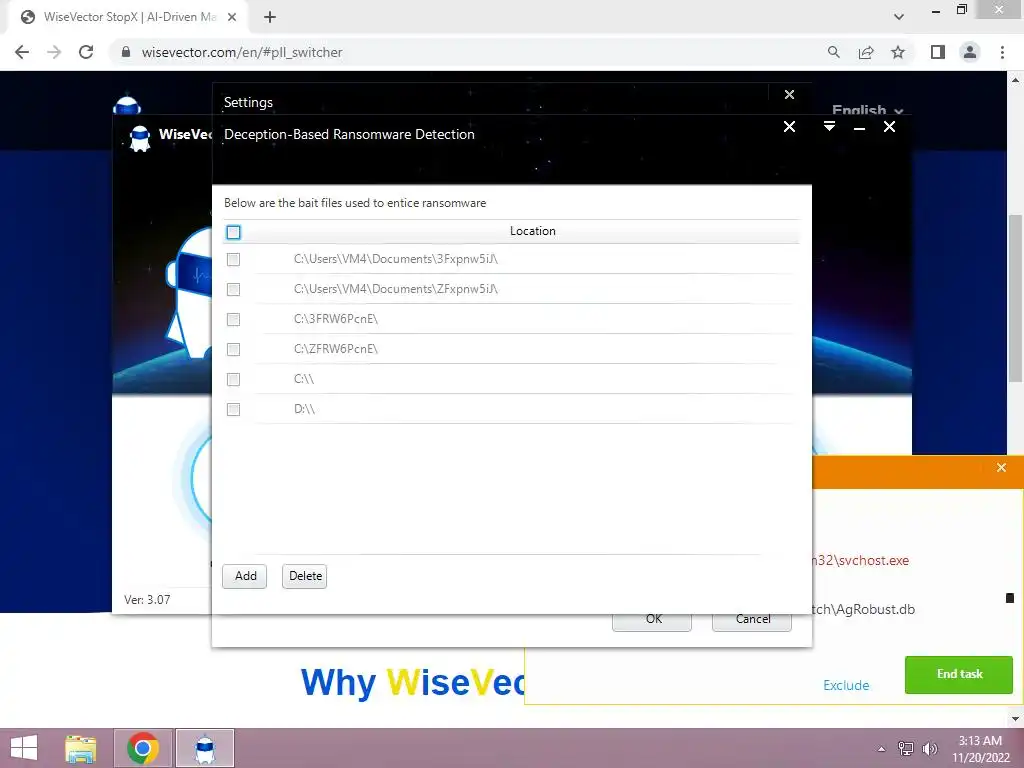Click the Exclude link in alert popup
Image resolution: width=1024 pixels, height=768 pixels.
[846, 685]
